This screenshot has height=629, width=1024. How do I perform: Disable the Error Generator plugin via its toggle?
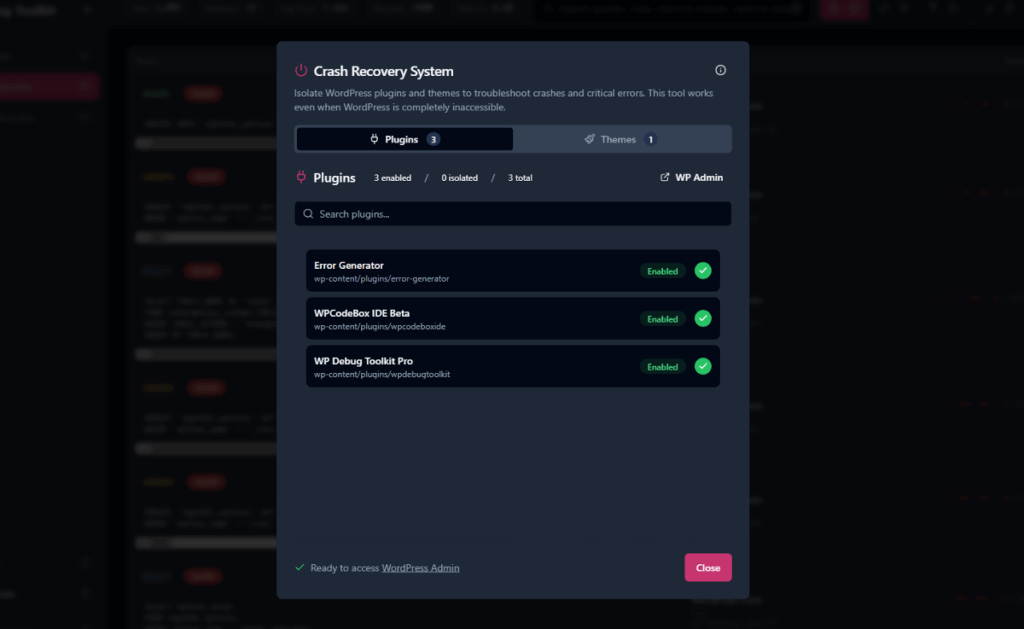(x=703, y=270)
